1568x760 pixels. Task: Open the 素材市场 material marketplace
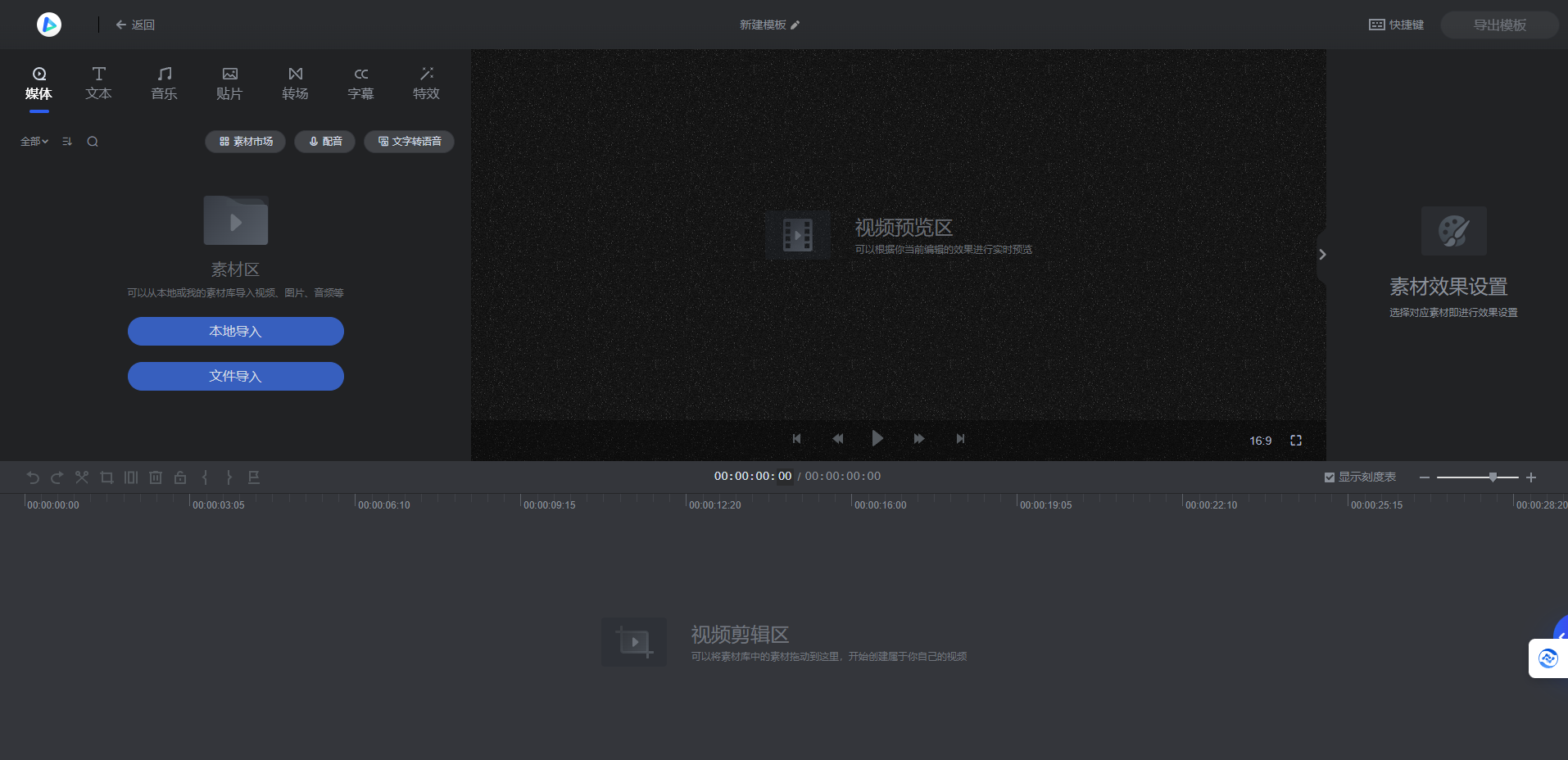coord(244,141)
